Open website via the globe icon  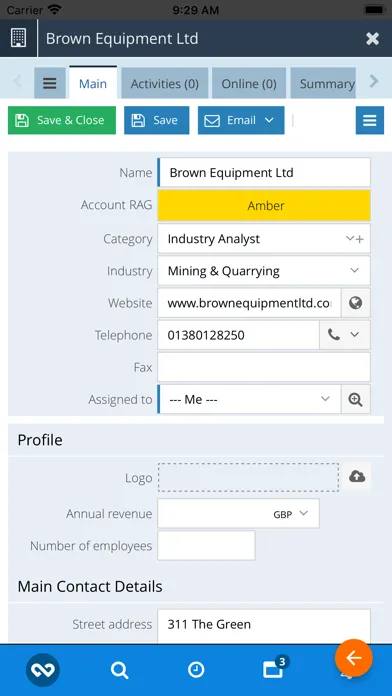[356, 303]
